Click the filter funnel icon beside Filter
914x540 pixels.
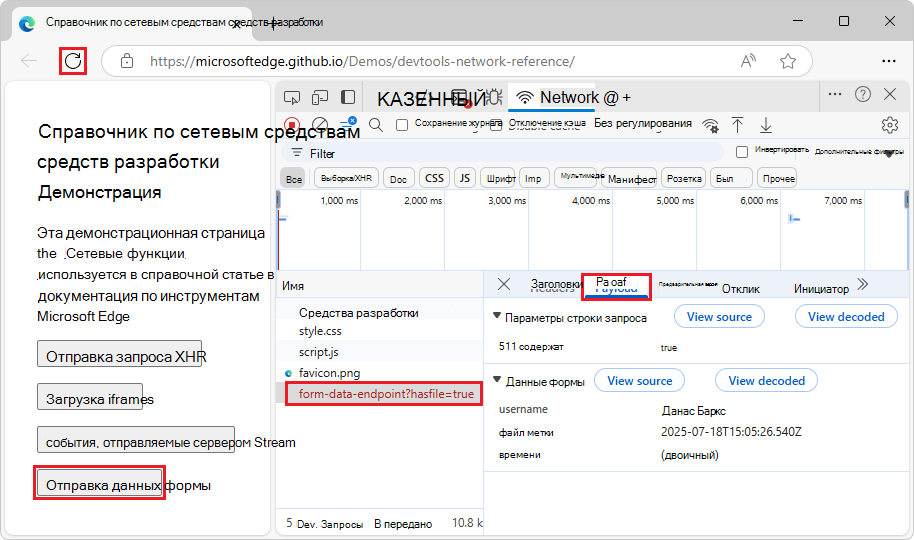click(x=297, y=153)
